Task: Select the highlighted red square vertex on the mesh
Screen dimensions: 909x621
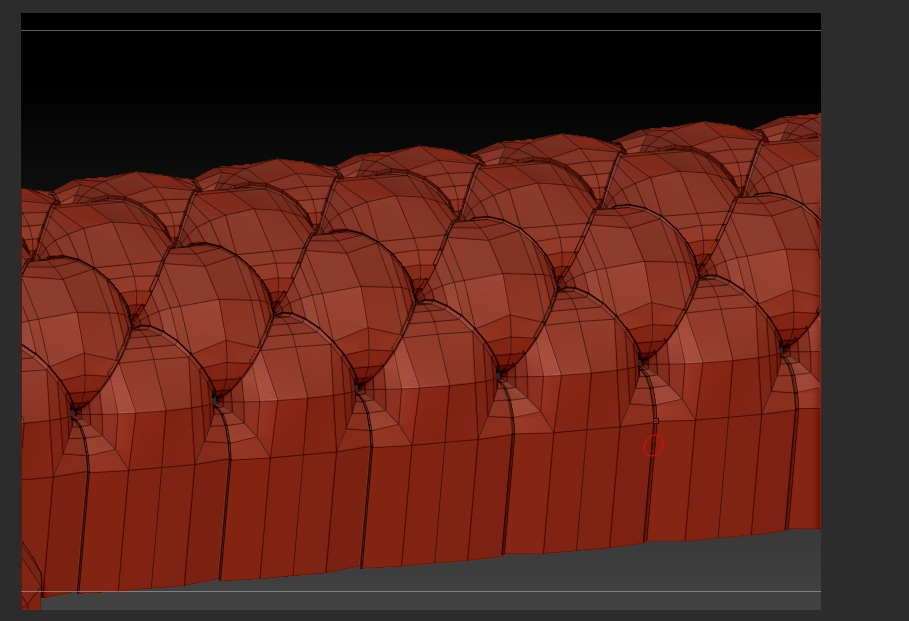Action: 656,421
